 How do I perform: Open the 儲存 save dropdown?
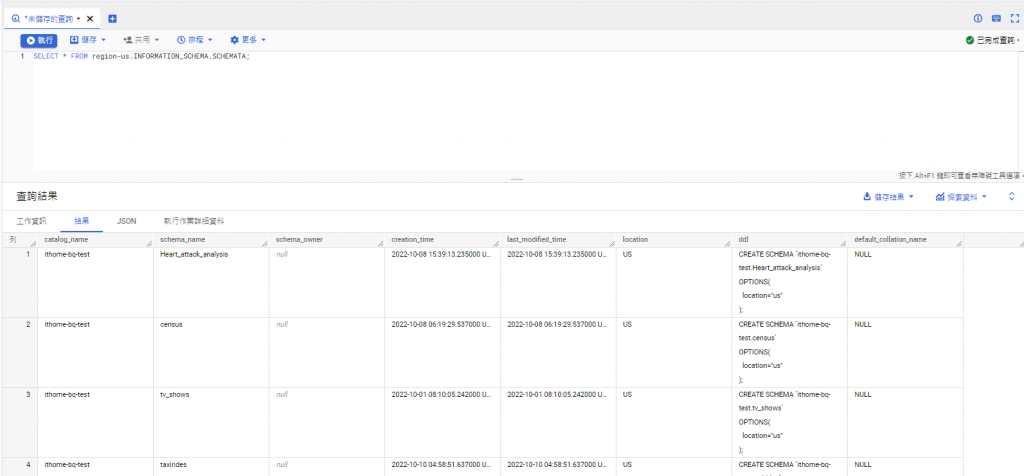pos(88,40)
